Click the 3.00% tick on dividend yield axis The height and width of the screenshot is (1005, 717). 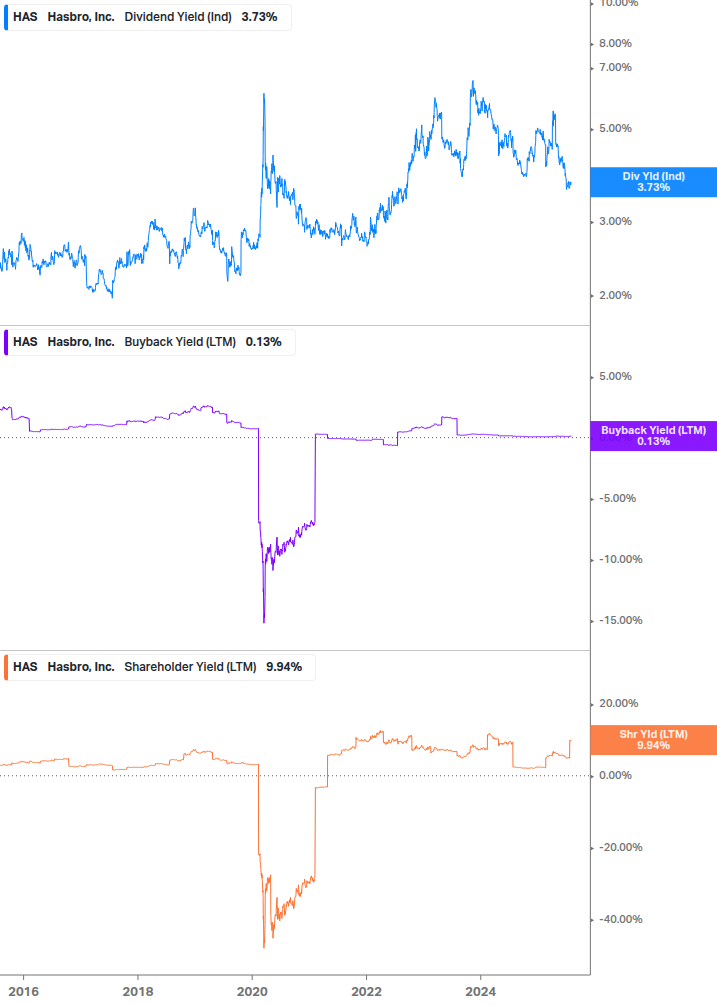coord(615,222)
